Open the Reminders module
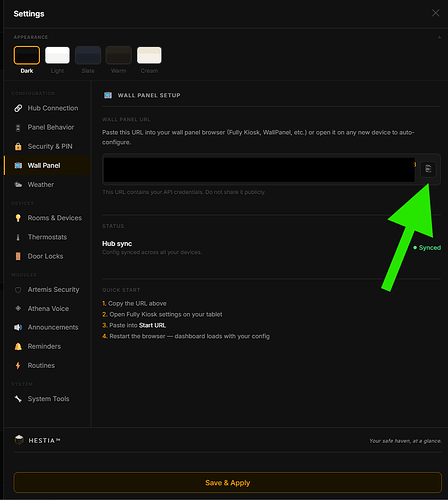This screenshot has height=500, width=448. pos(47,347)
